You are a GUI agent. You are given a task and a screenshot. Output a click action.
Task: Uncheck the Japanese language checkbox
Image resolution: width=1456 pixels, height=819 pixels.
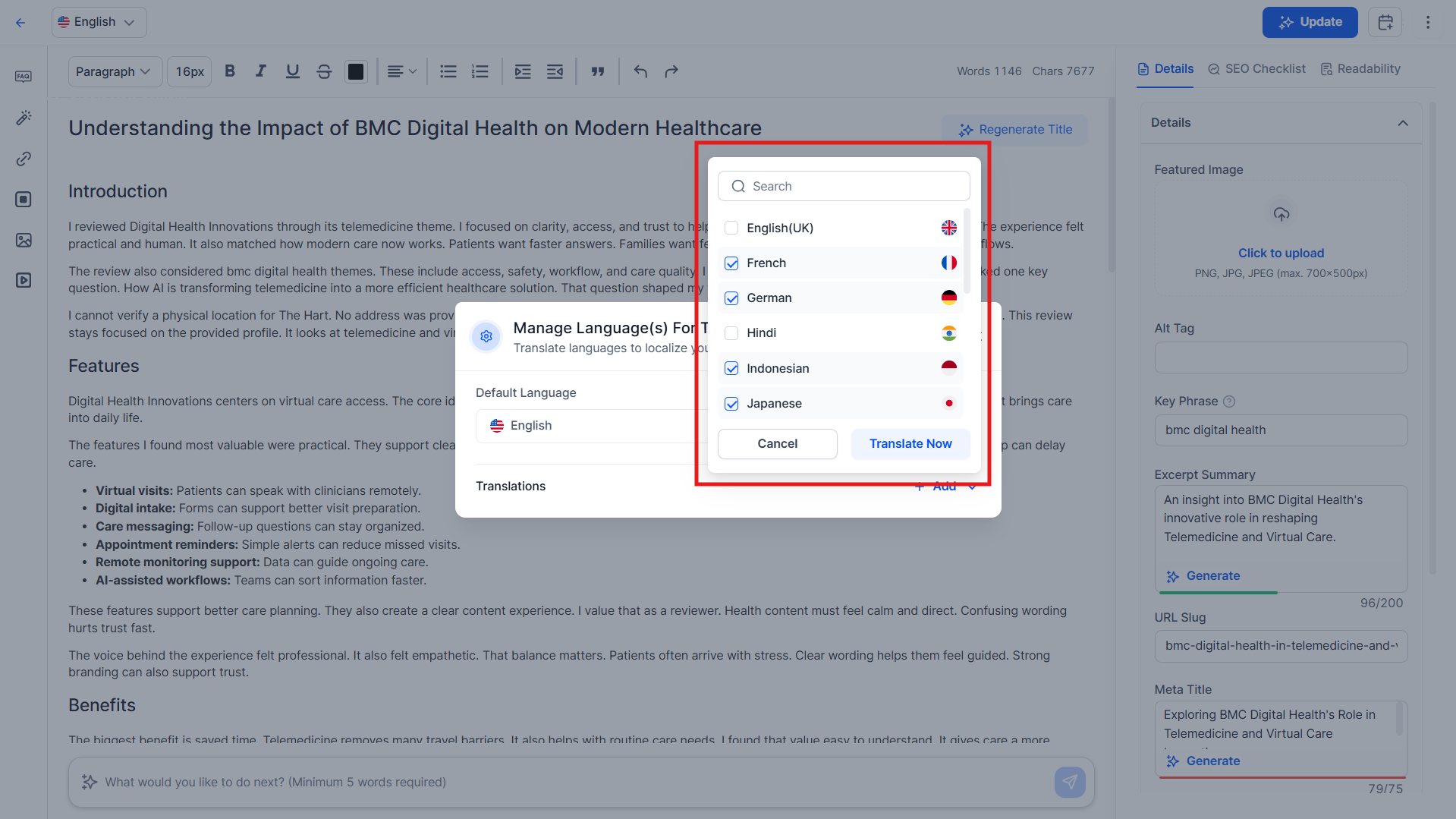[x=731, y=404]
